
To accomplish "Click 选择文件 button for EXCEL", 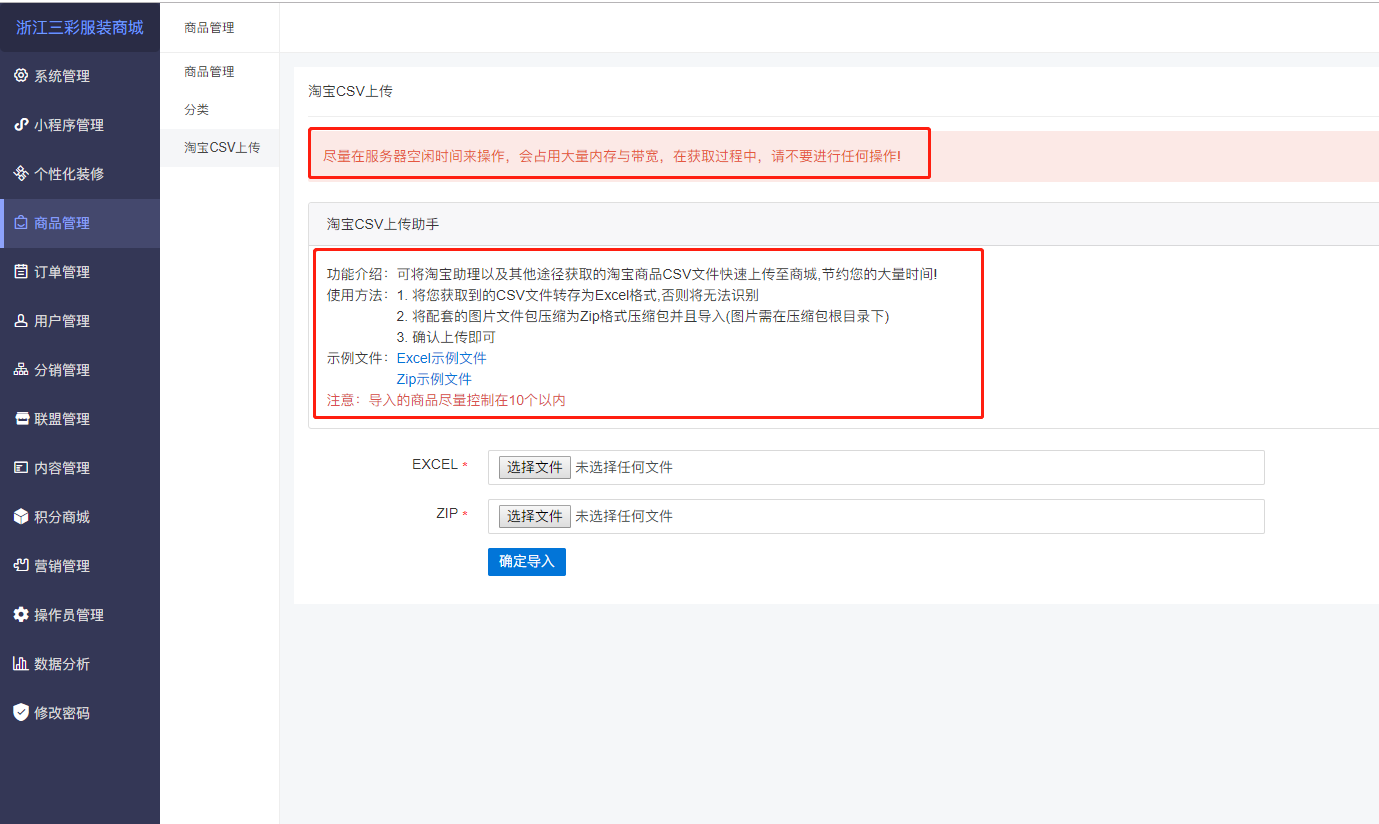I will tap(535, 467).
